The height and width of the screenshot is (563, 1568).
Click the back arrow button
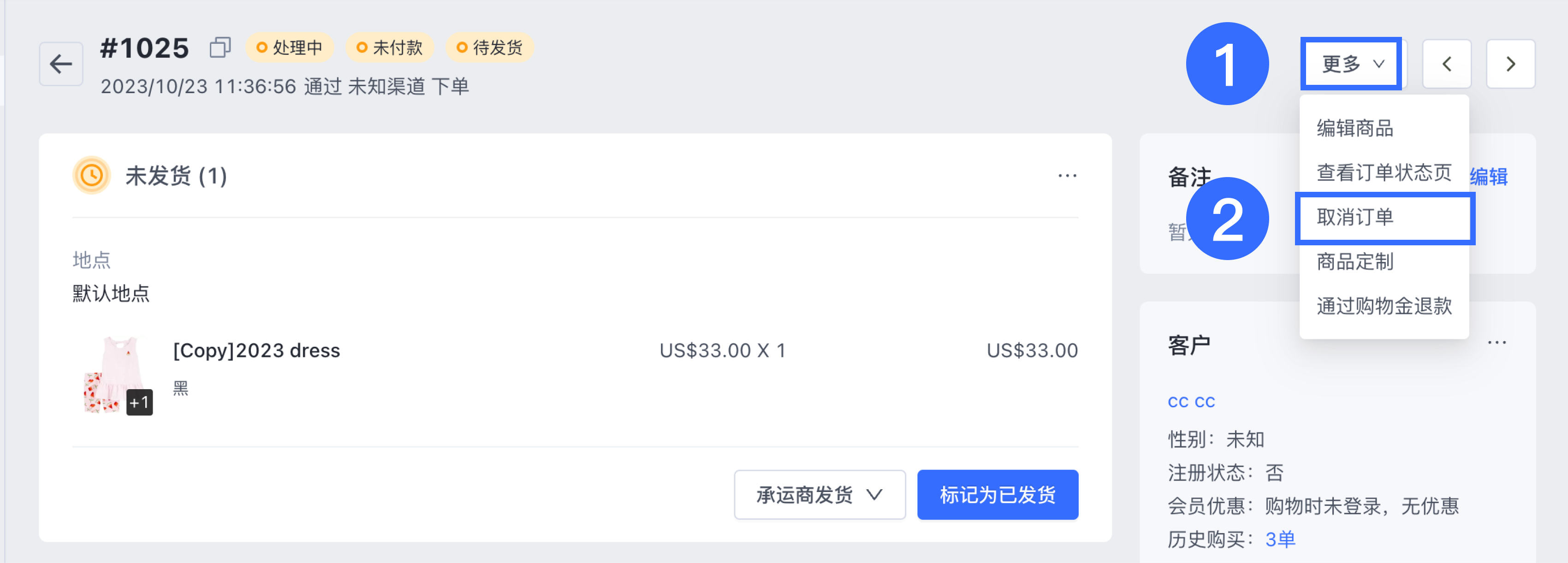point(61,64)
